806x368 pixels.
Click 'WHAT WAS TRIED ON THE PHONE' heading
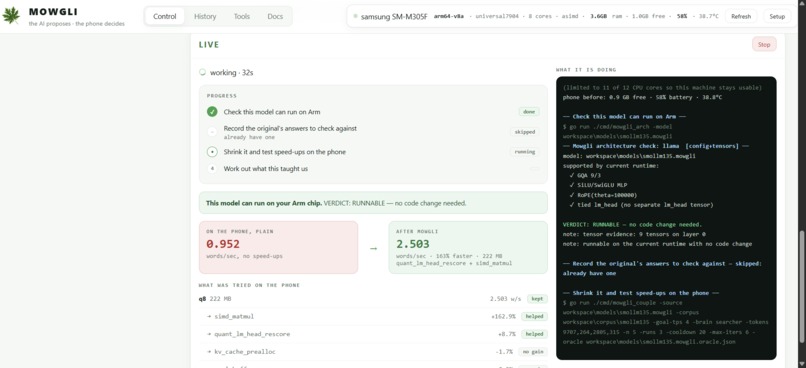point(249,285)
